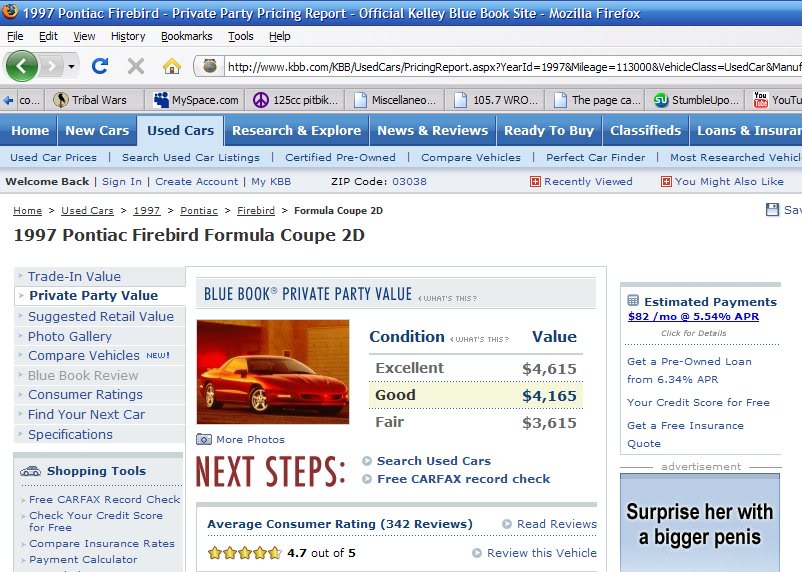Open the Tribal Wars bookmark
The height and width of the screenshot is (572, 802).
90,100
